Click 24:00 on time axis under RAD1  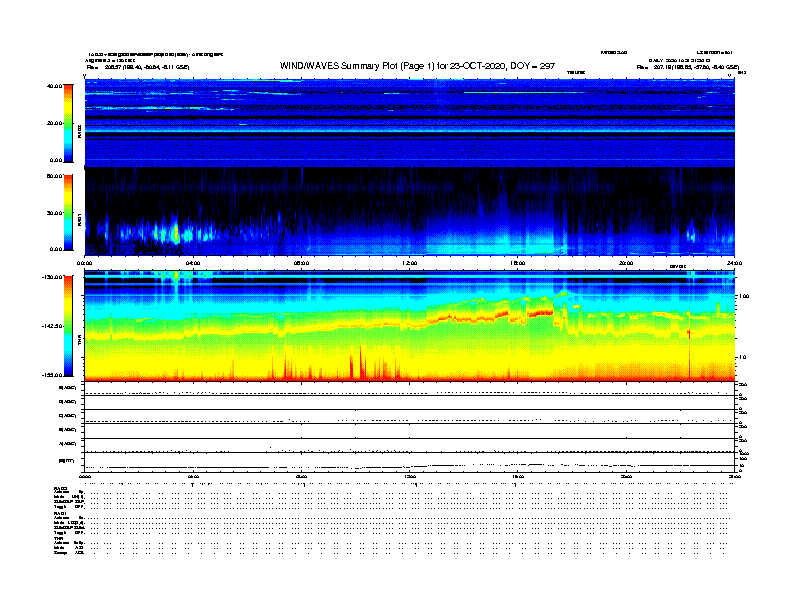pyautogui.click(x=734, y=263)
